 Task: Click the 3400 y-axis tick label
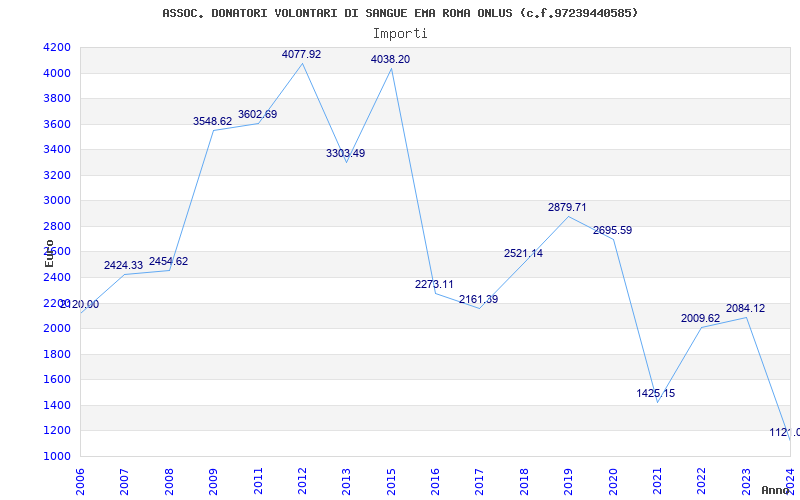(x=57, y=149)
